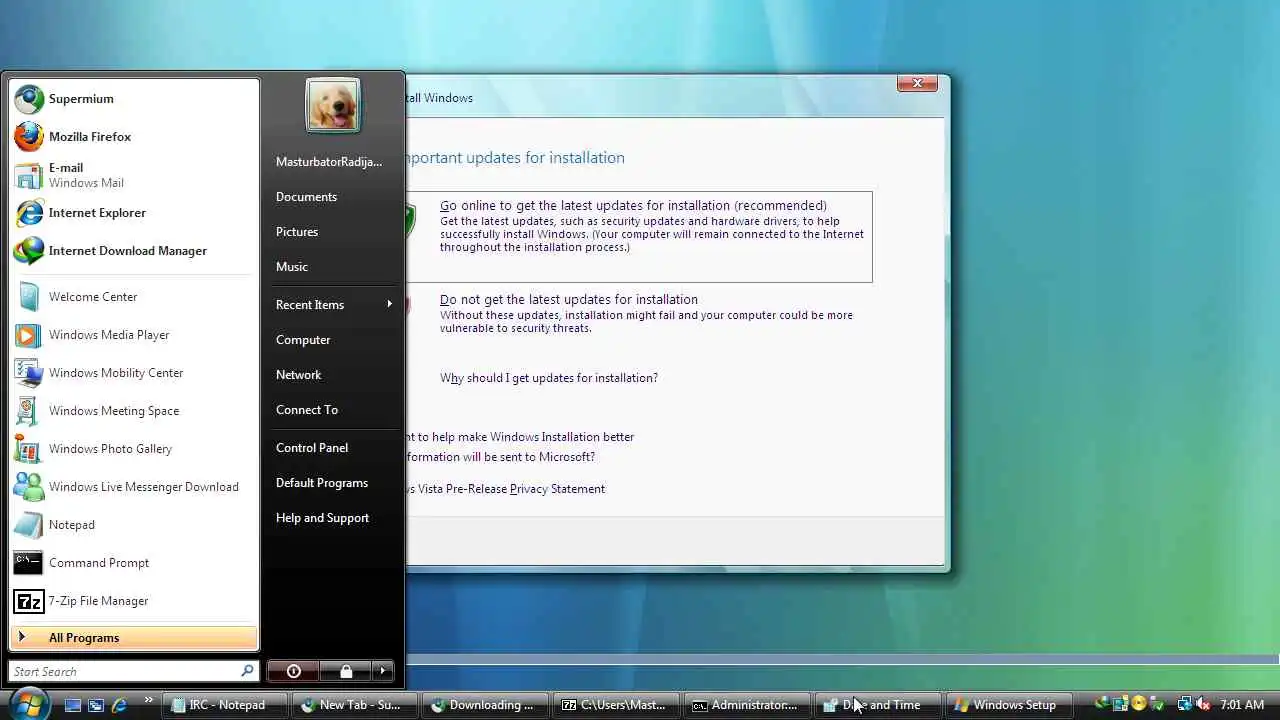
Task: Open Welcome Center
Action: (x=134, y=297)
